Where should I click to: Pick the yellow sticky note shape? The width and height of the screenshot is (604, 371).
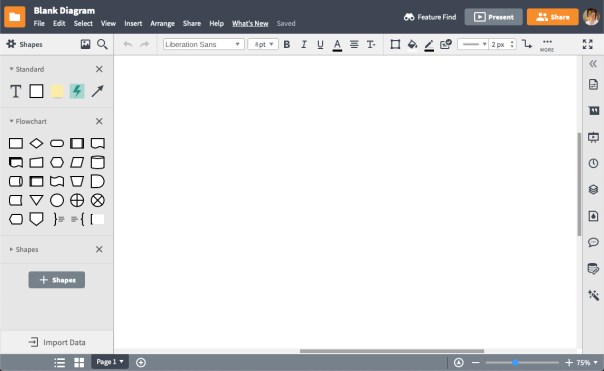pos(57,91)
